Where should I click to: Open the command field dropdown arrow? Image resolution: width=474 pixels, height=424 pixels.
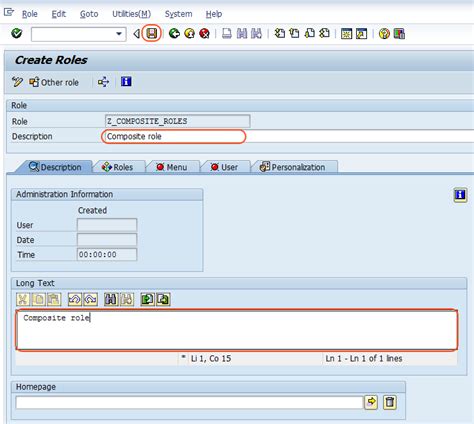point(119,34)
